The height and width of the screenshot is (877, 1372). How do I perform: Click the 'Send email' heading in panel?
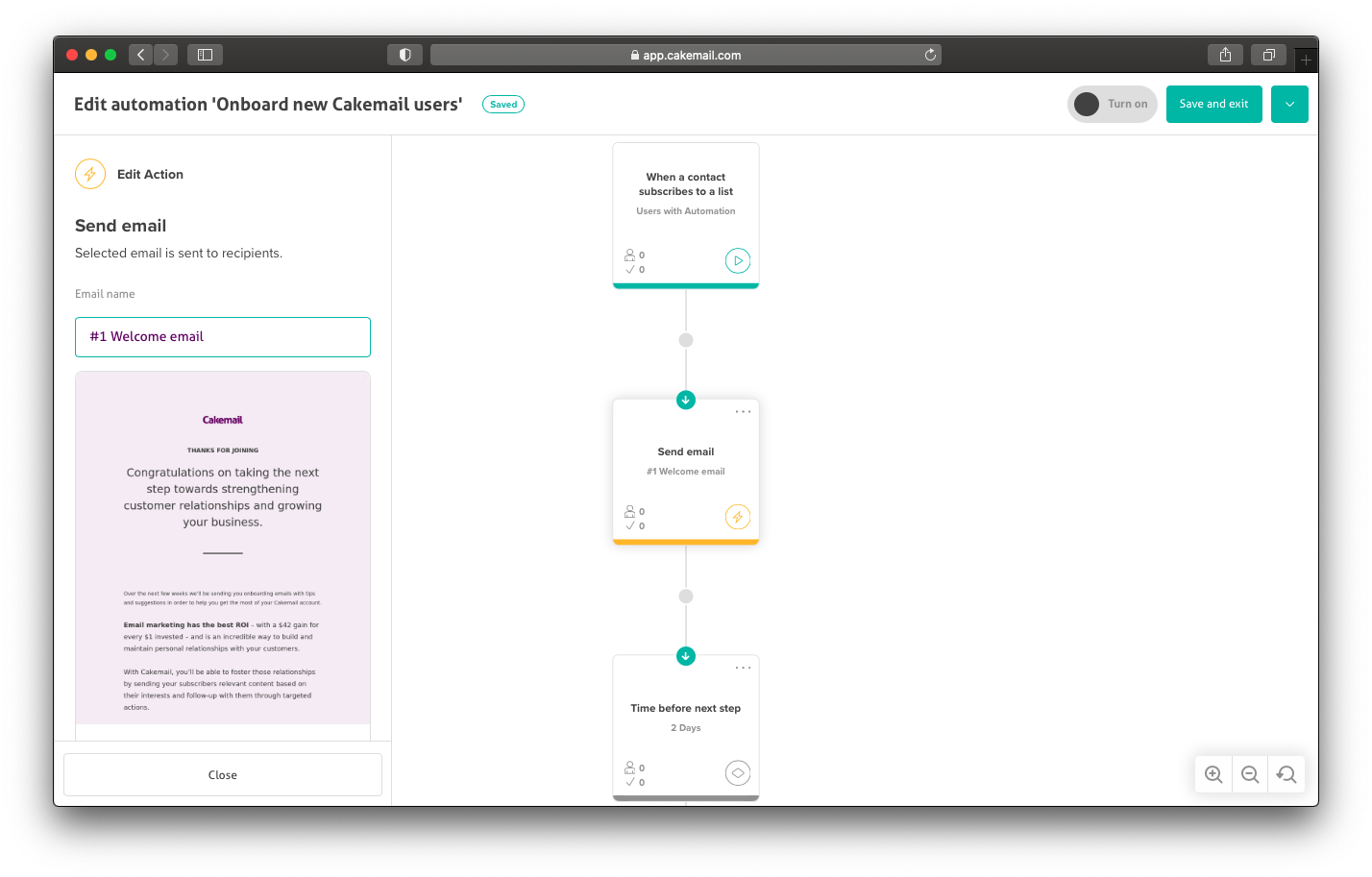click(x=121, y=226)
